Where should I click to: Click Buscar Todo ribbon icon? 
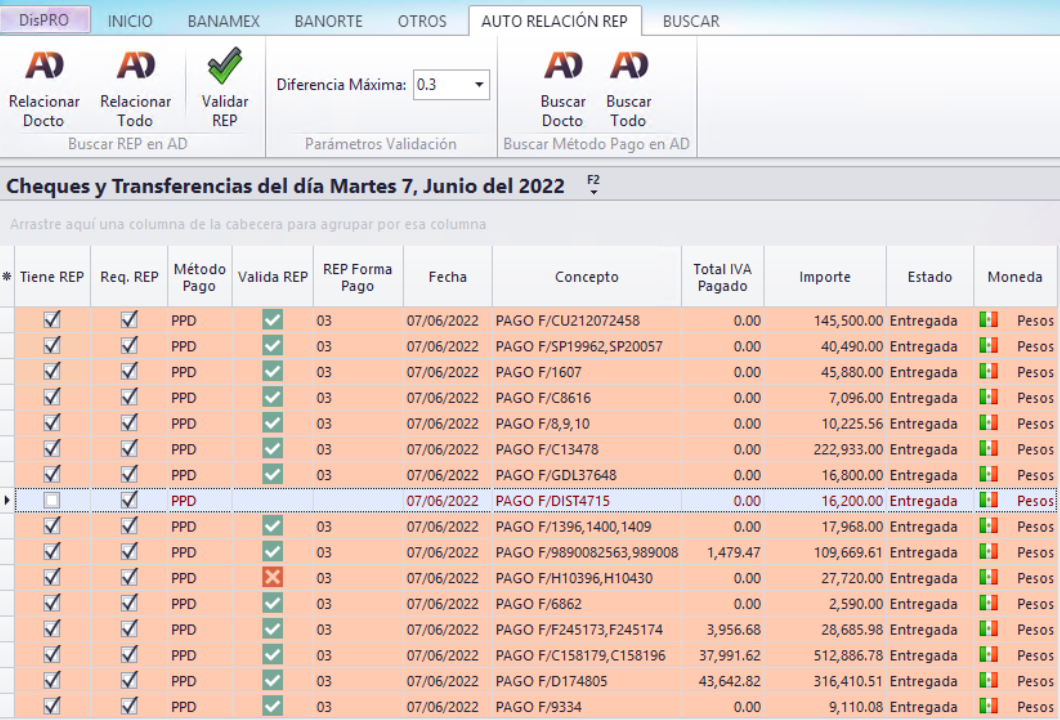(x=629, y=67)
